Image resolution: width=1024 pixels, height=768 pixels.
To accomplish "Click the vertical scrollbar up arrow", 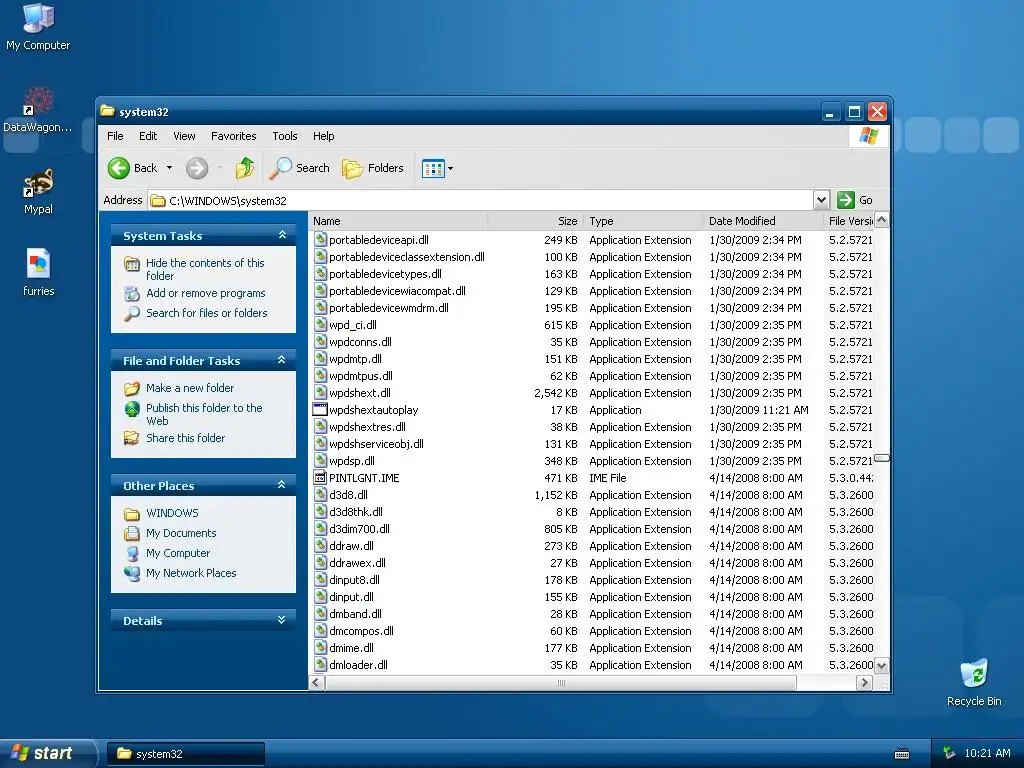I will click(x=881, y=220).
